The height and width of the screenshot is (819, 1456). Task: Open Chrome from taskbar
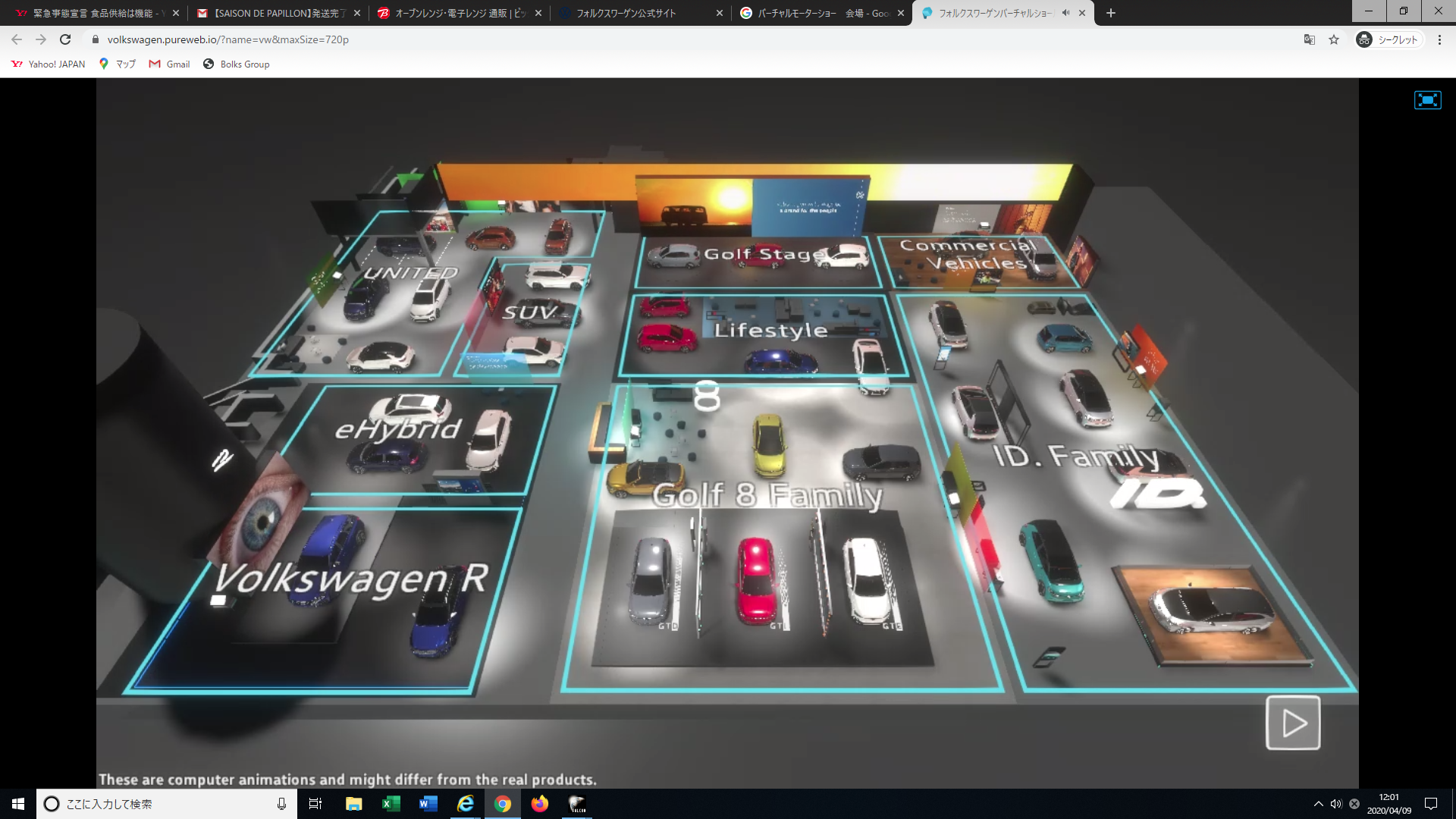pyautogui.click(x=503, y=804)
